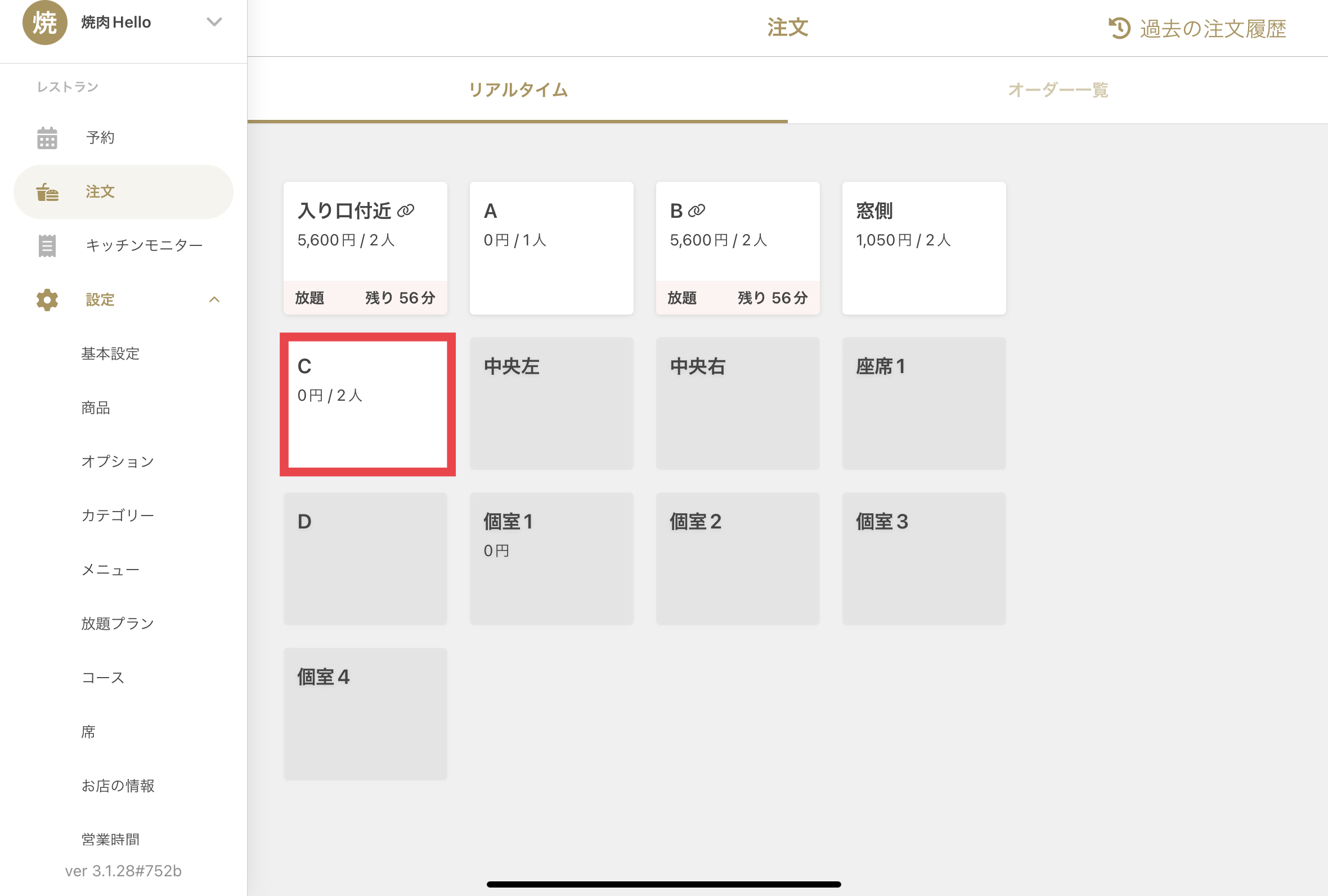This screenshot has height=896, width=1328.
Task: Click 残り 56分 on B card
Action: click(773, 298)
